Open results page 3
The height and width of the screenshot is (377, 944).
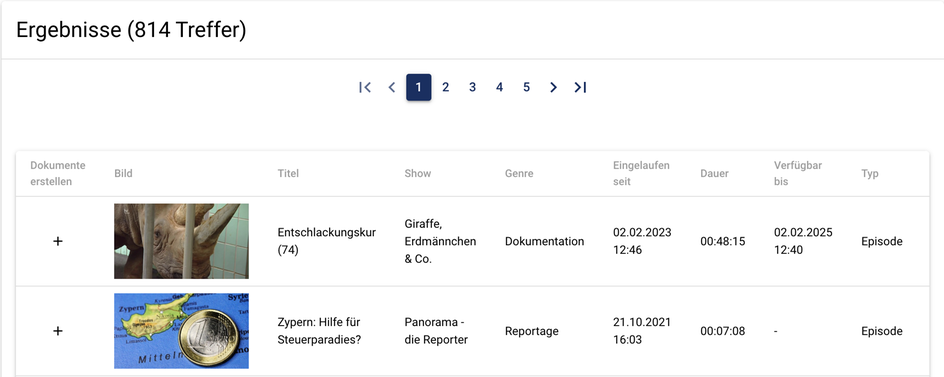[x=473, y=87]
